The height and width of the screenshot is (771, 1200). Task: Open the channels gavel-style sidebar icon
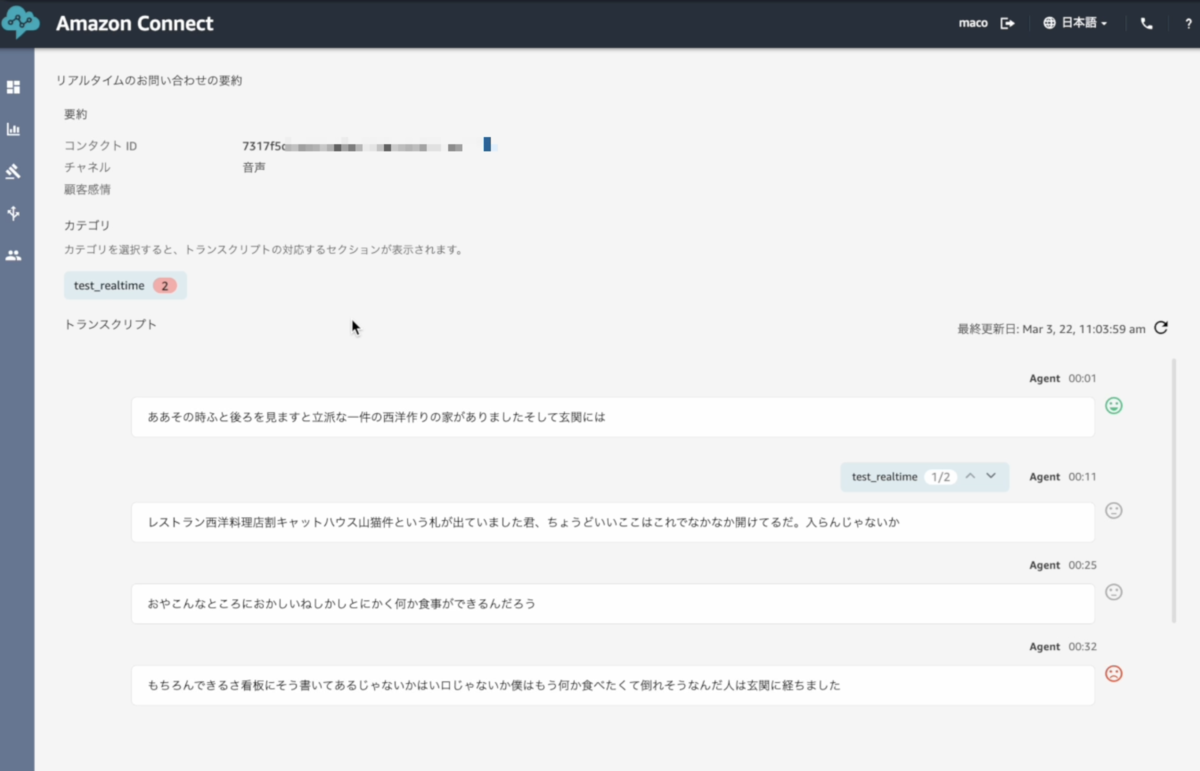[13, 171]
